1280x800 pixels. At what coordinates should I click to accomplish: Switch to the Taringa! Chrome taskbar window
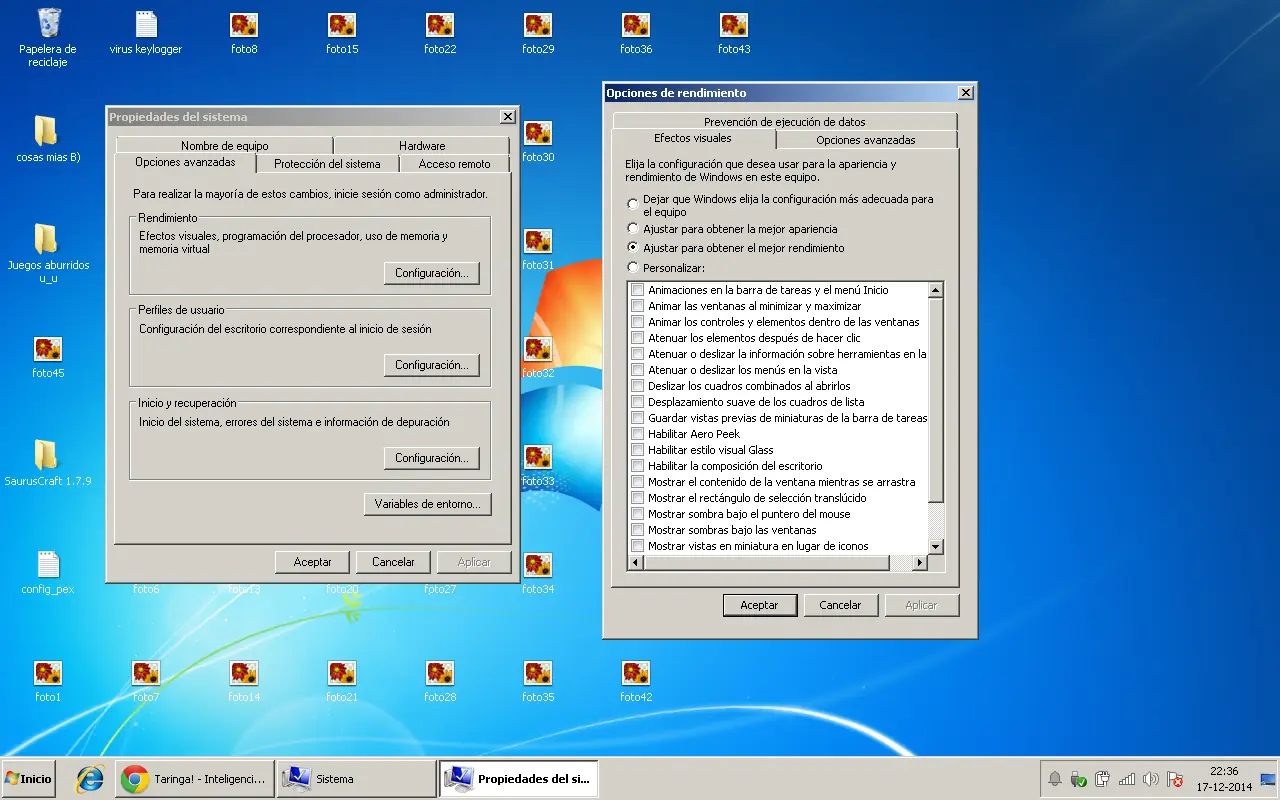(x=195, y=779)
